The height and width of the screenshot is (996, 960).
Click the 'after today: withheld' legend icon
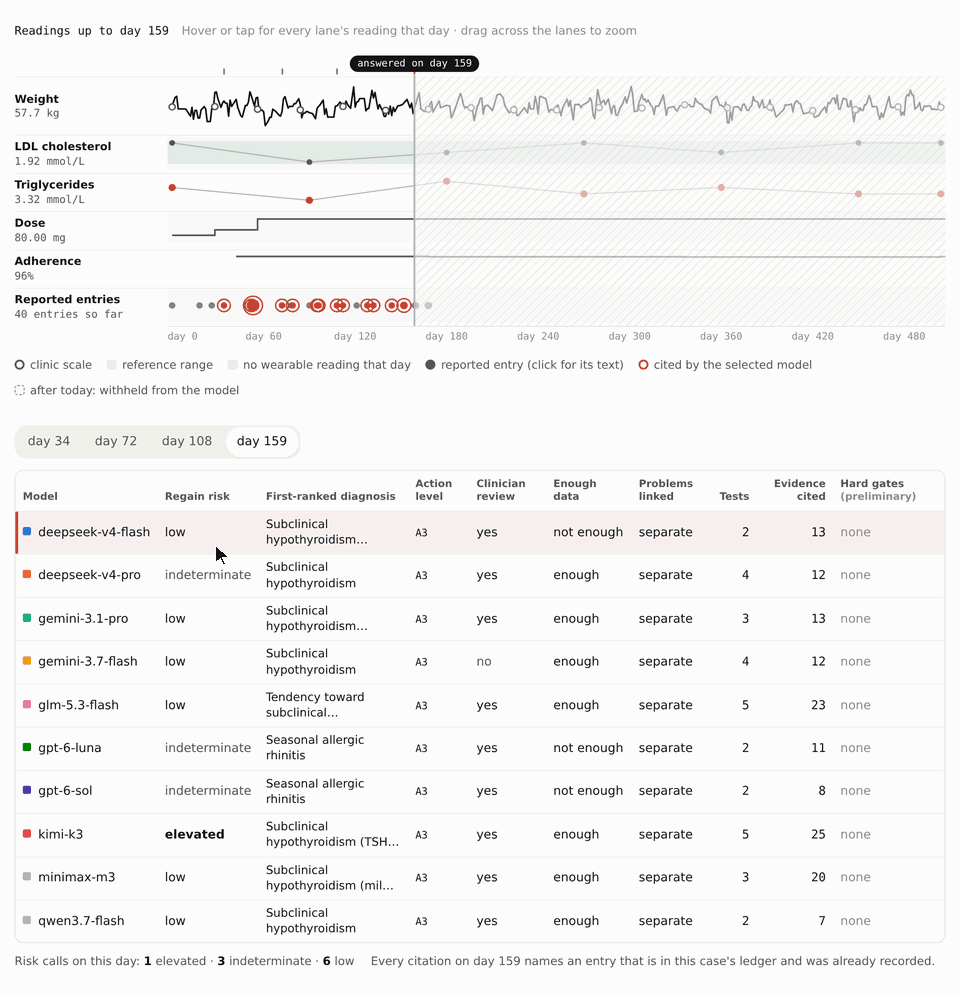(x=20, y=390)
